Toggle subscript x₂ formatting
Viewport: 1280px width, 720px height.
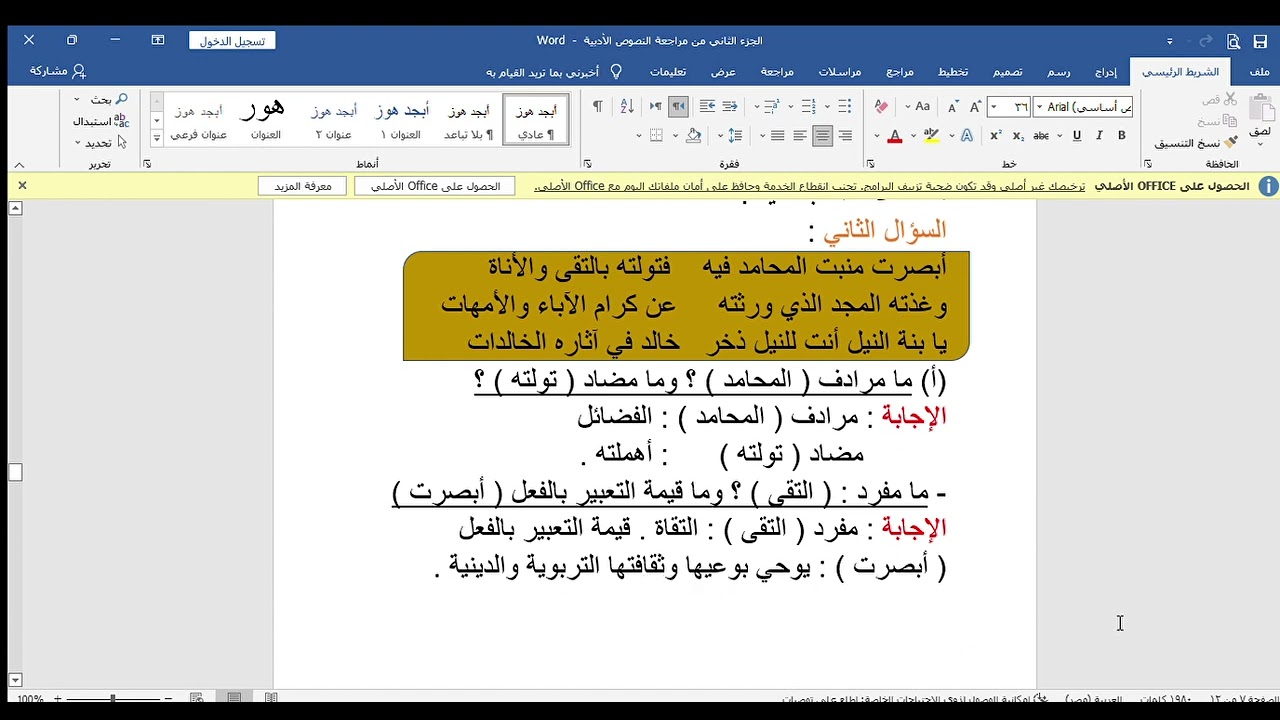[1018, 136]
